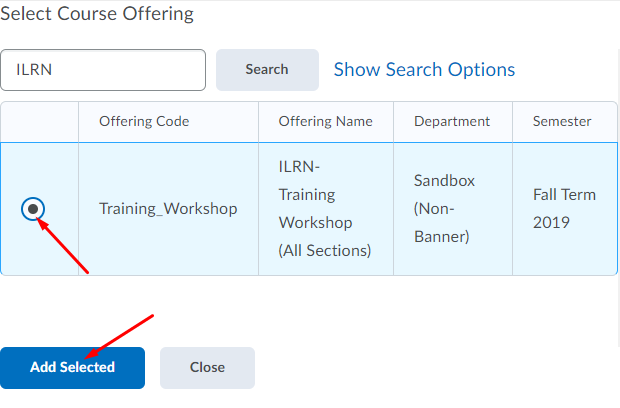Click the ILRN search text field
The image size is (620, 408).
(103, 70)
